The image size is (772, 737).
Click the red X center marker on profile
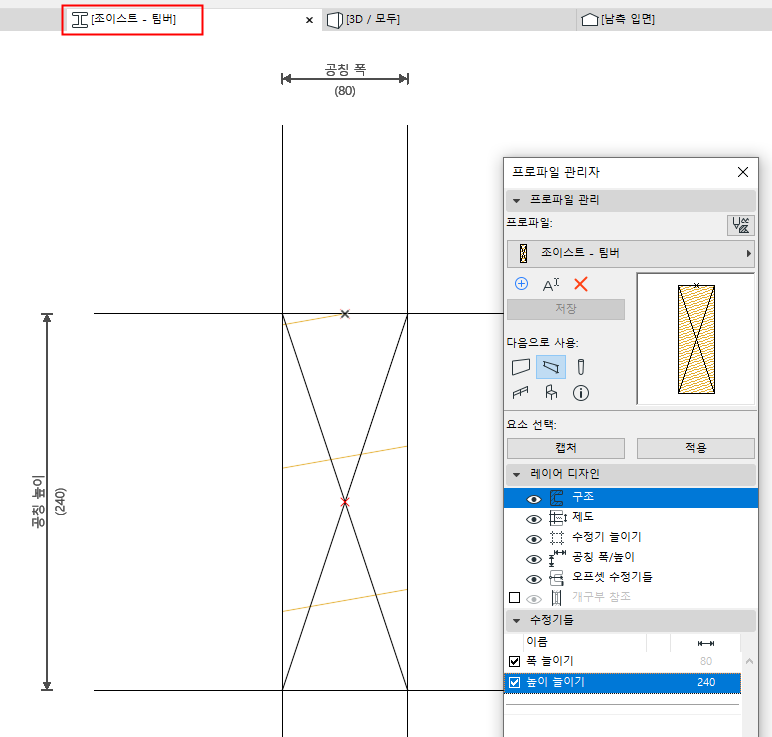click(x=345, y=502)
